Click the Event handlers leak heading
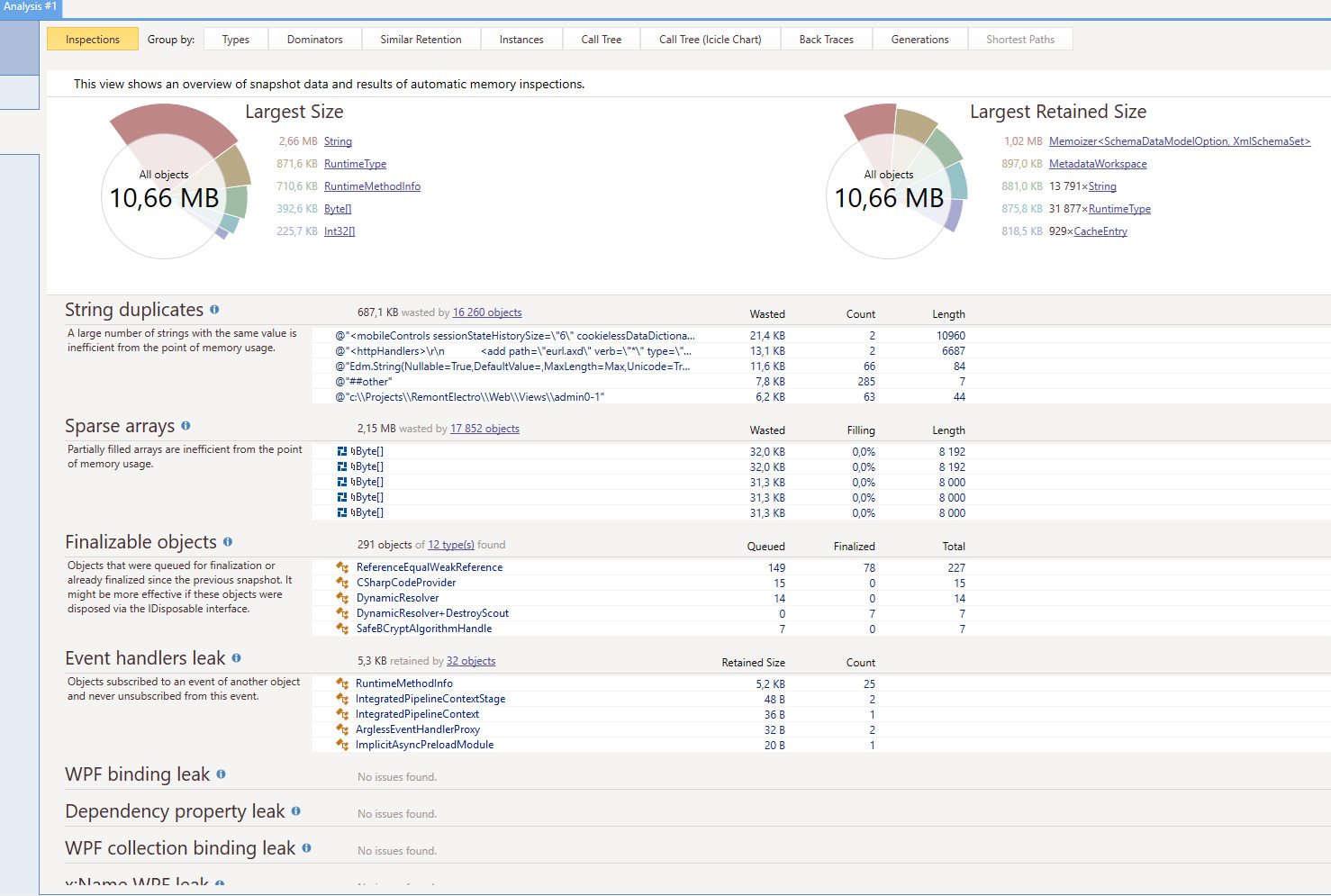The height and width of the screenshot is (896, 1331). tap(145, 658)
